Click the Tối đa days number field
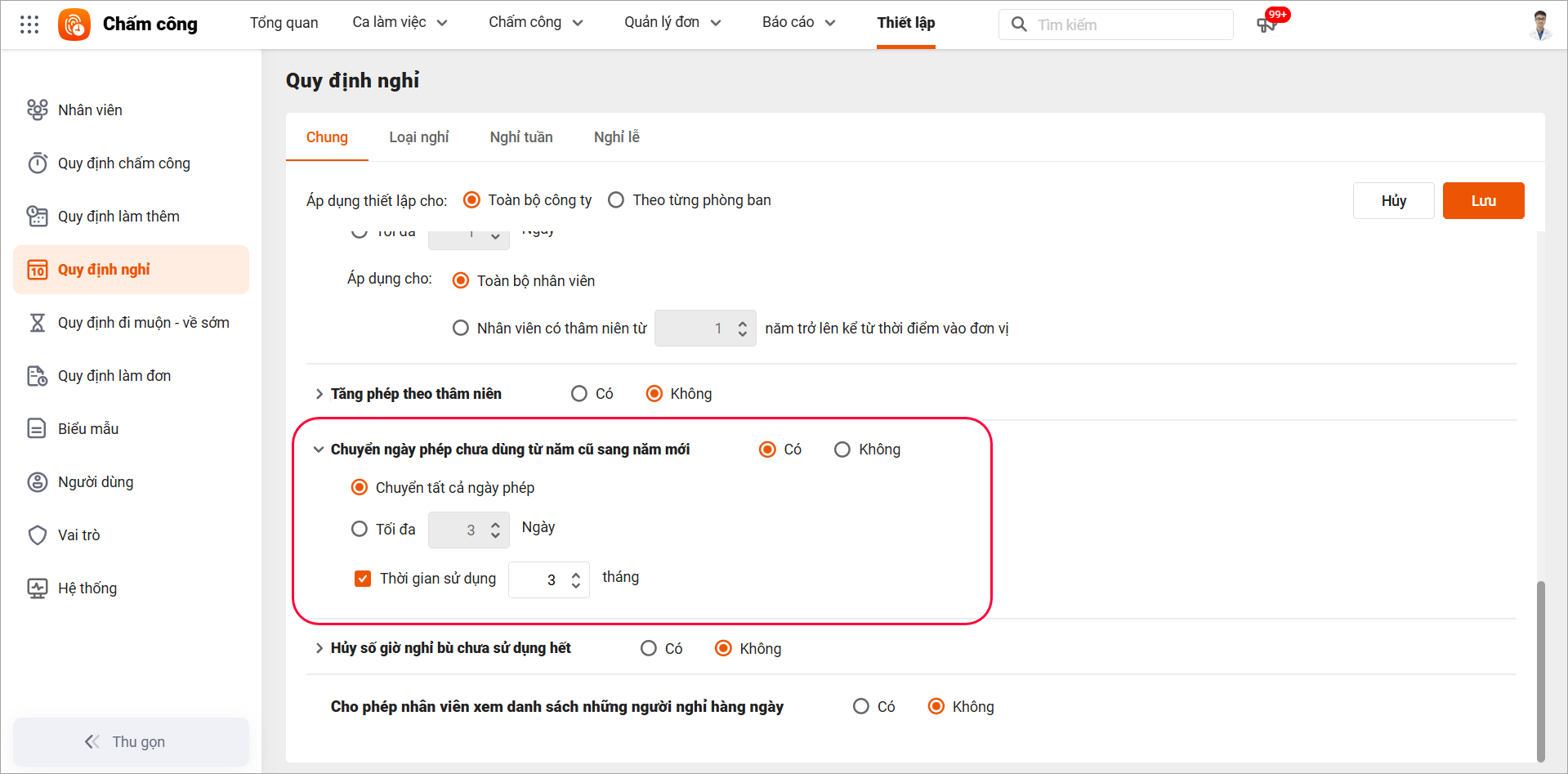The height and width of the screenshot is (774, 1568). (469, 530)
